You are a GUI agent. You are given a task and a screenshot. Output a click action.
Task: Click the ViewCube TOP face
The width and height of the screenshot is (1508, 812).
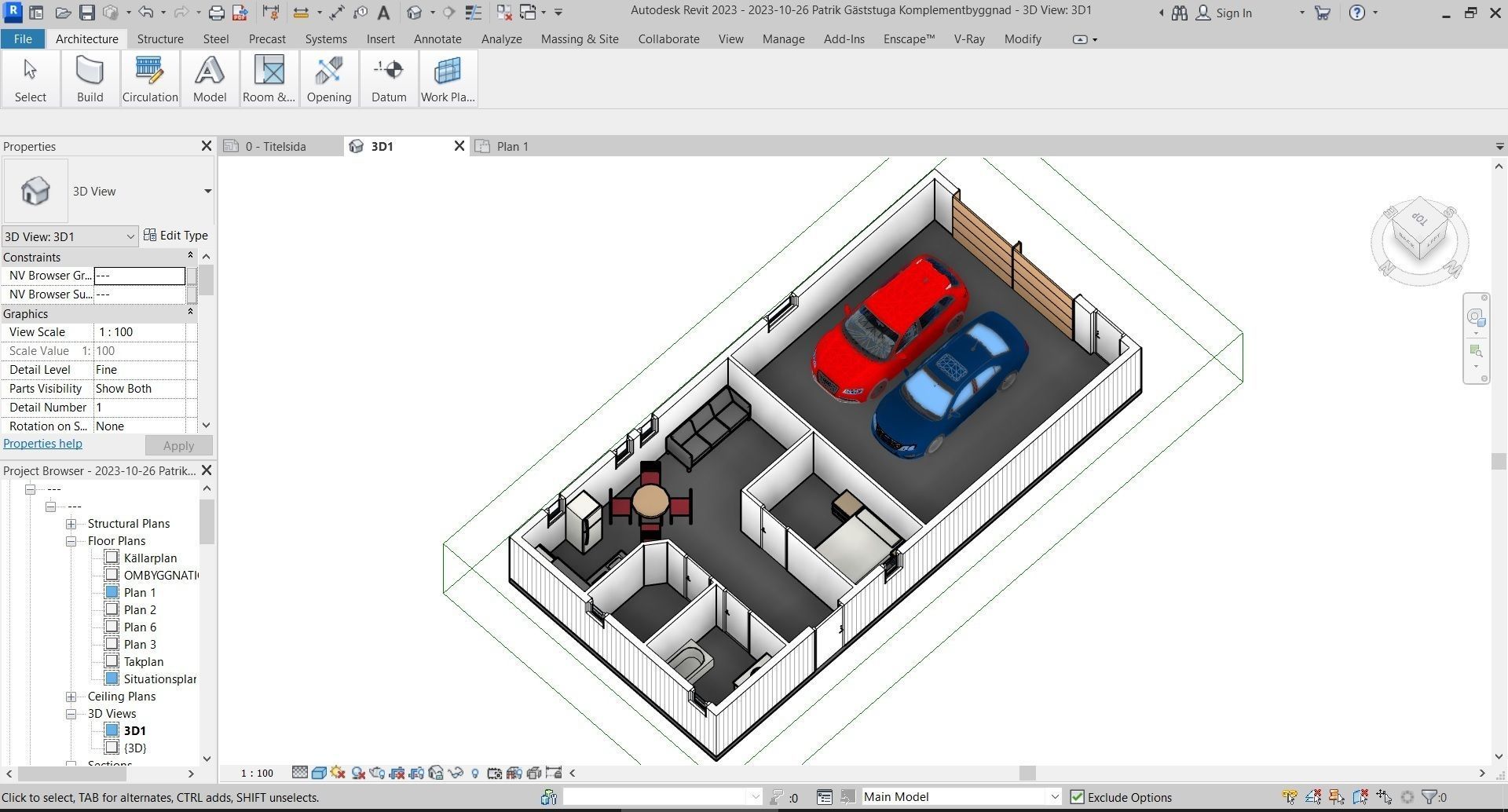pyautogui.click(x=1420, y=218)
